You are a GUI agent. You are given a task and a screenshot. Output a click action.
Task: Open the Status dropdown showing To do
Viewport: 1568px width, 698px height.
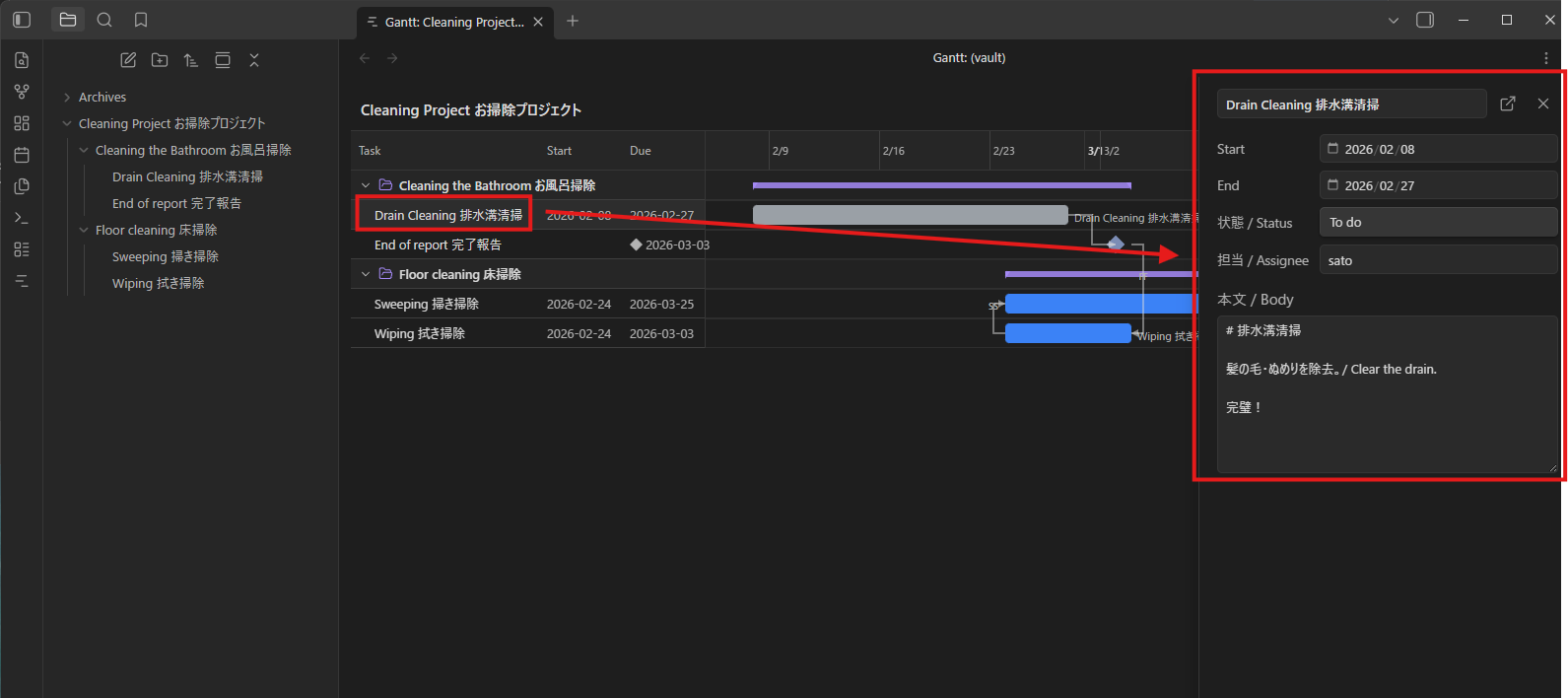point(1438,222)
